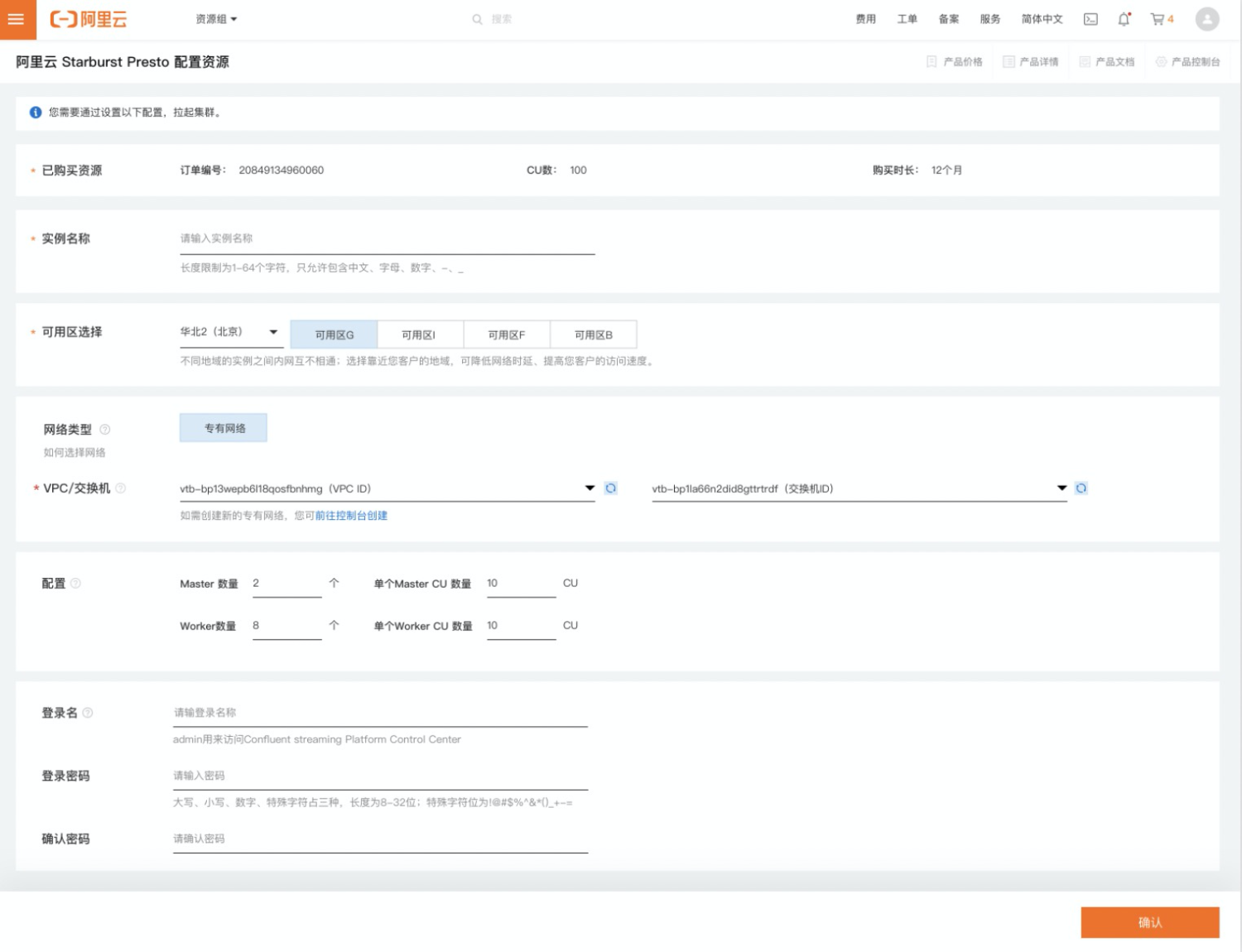Submit with the orange 确认 button

1150,923
